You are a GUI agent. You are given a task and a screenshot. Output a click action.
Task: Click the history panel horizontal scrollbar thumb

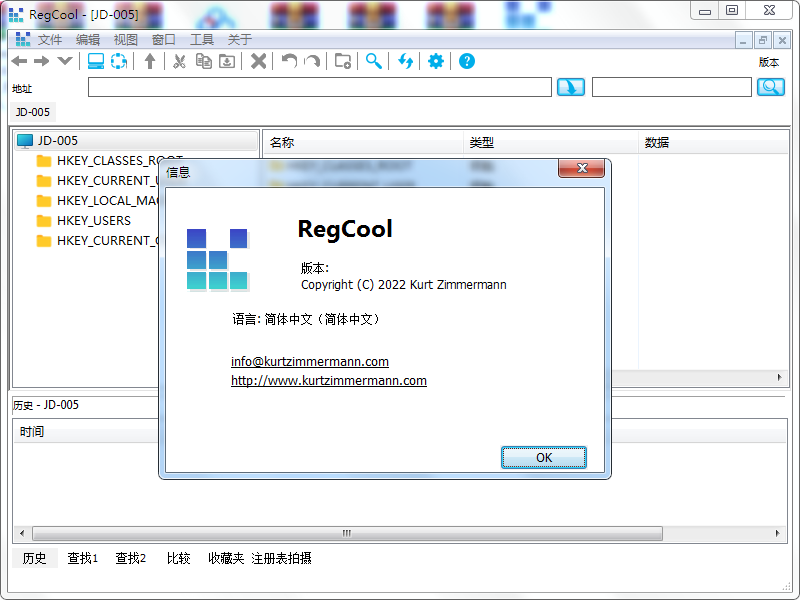347,534
